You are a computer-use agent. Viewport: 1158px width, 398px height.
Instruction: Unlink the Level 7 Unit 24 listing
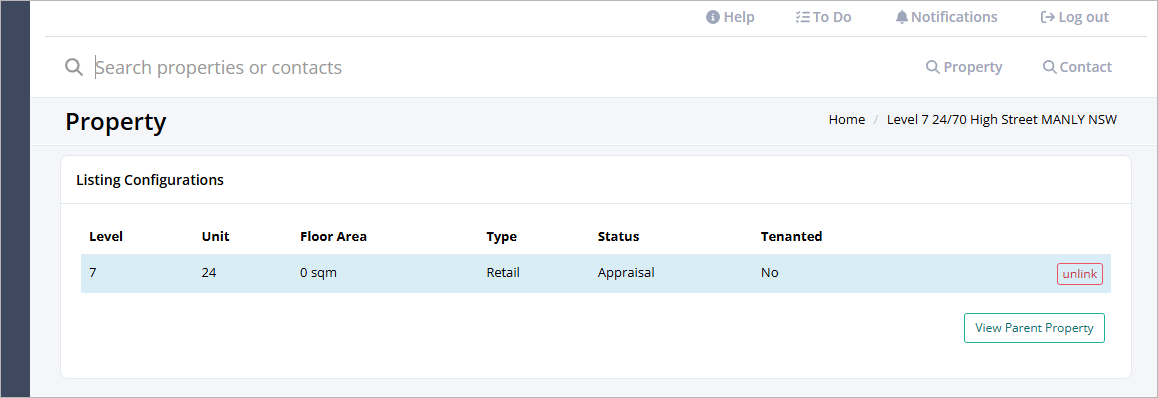click(x=1080, y=274)
